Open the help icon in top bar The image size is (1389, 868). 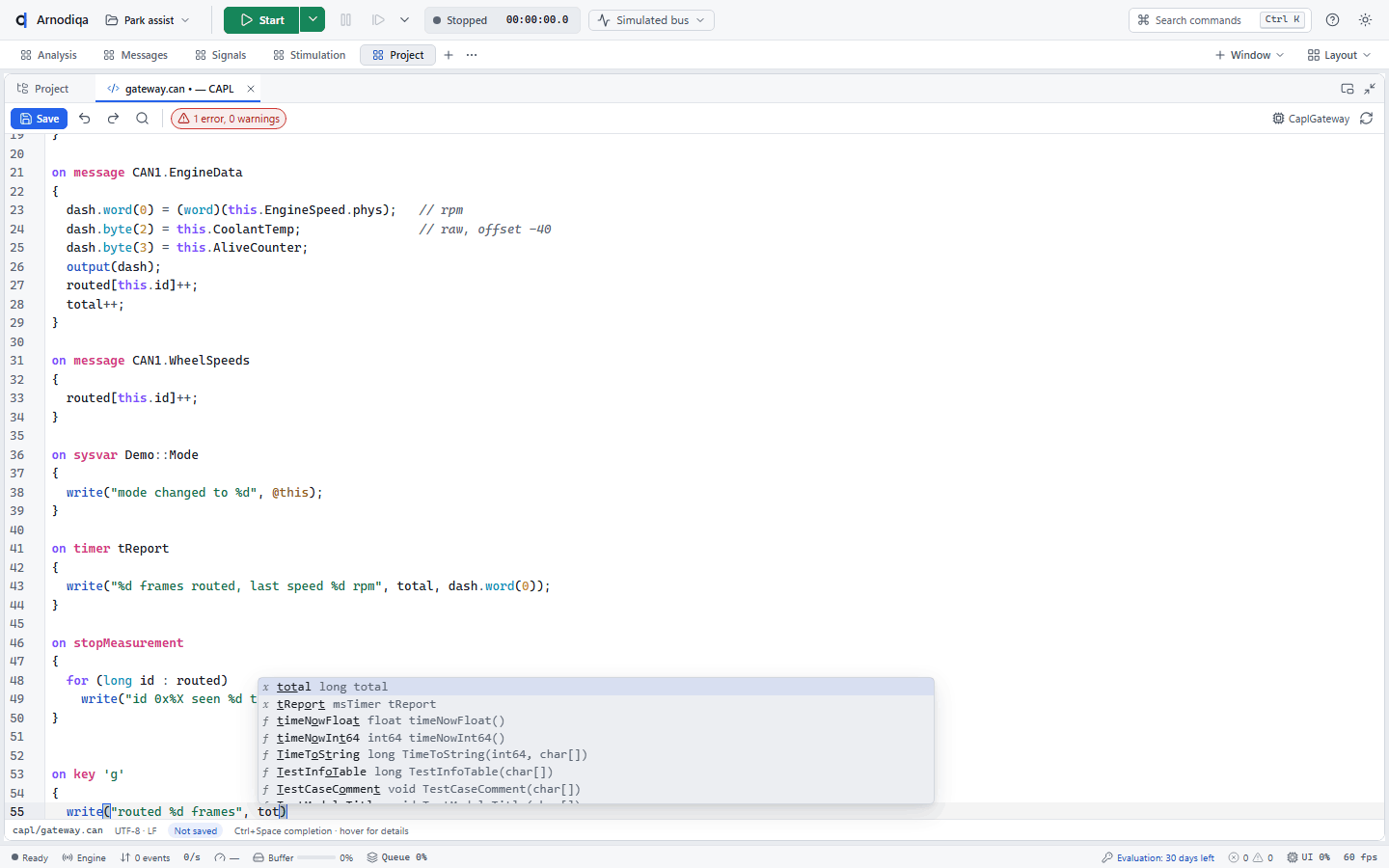coord(1332,20)
